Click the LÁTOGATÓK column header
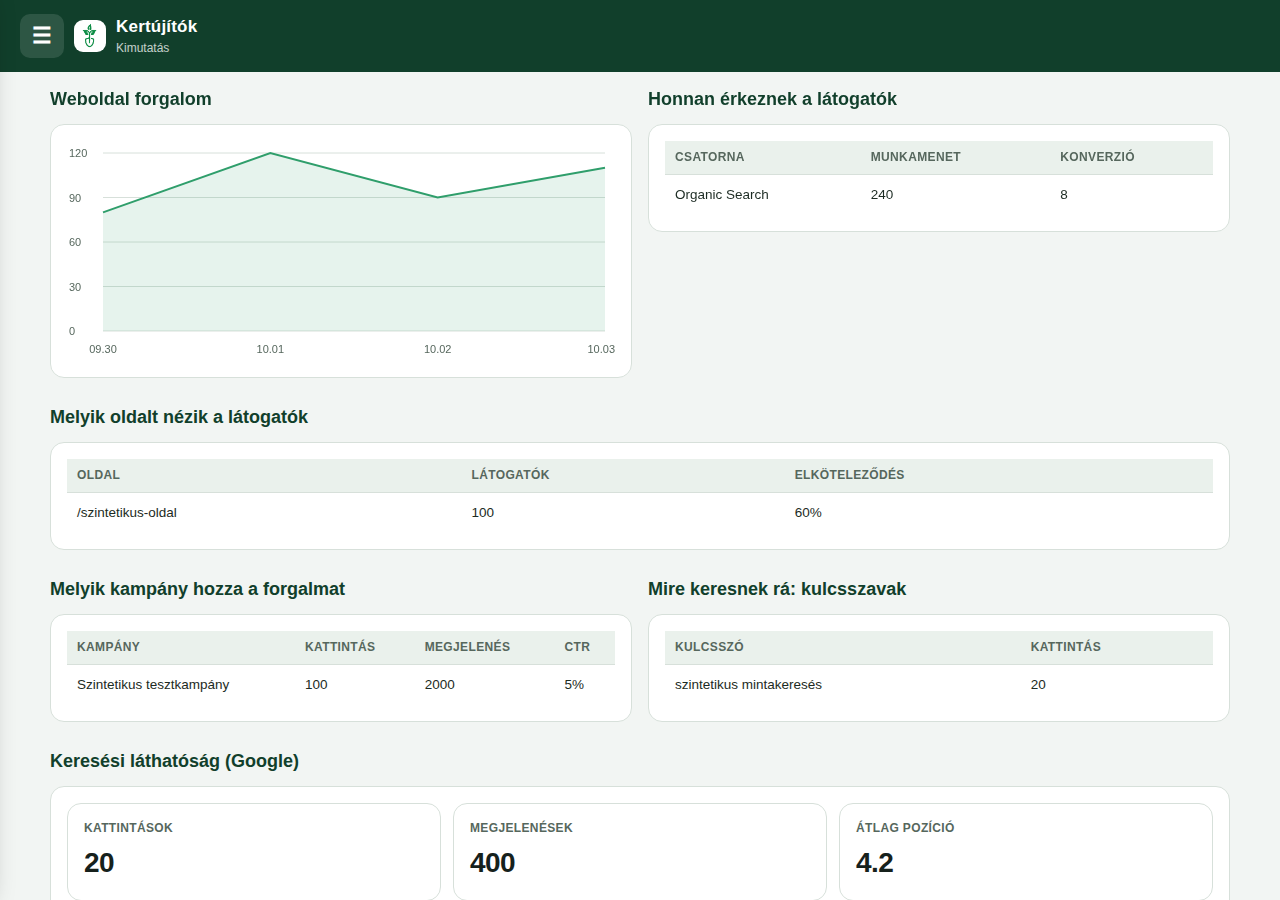Viewport: 1280px width, 900px height. [x=510, y=475]
